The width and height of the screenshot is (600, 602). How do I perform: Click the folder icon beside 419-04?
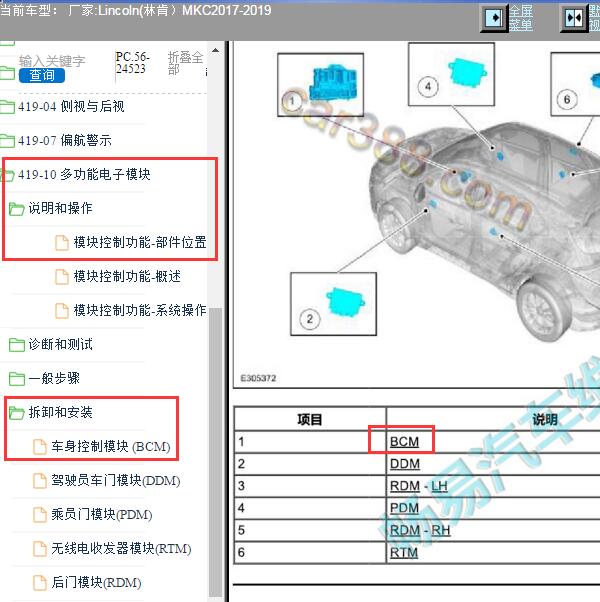[7, 107]
